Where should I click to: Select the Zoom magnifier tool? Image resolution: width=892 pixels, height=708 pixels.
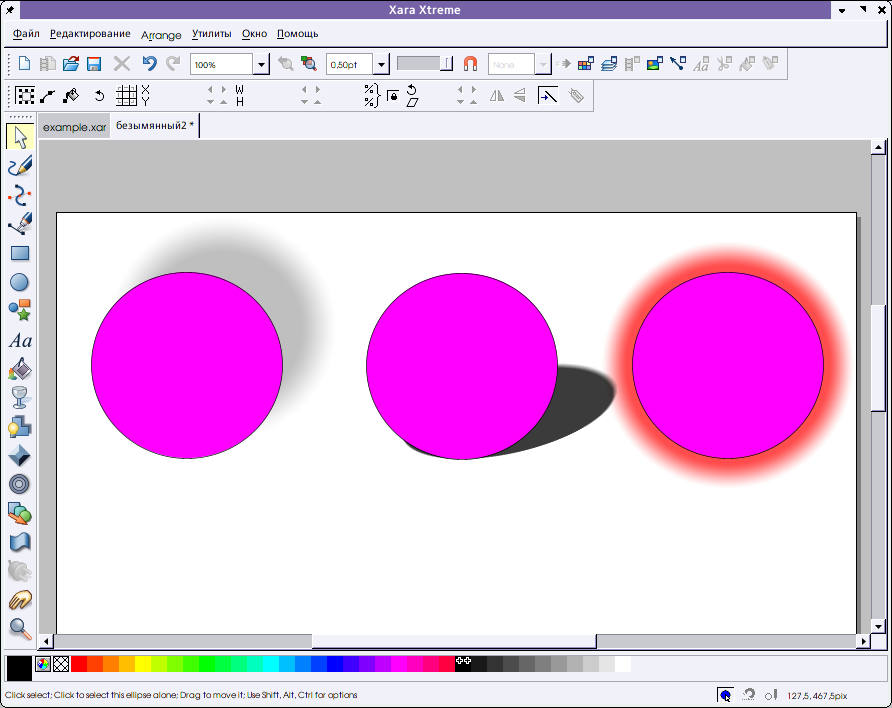(x=19, y=629)
